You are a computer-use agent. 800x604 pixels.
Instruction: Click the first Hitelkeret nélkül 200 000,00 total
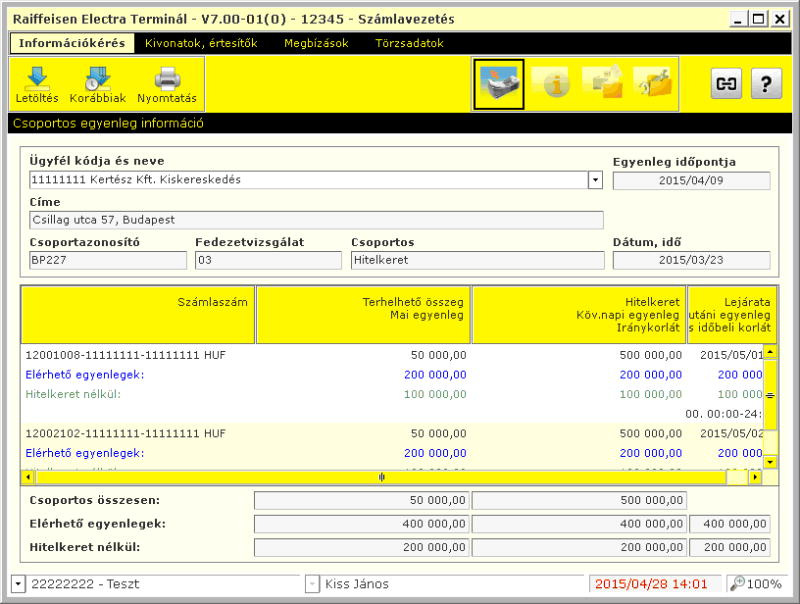[x=361, y=547]
